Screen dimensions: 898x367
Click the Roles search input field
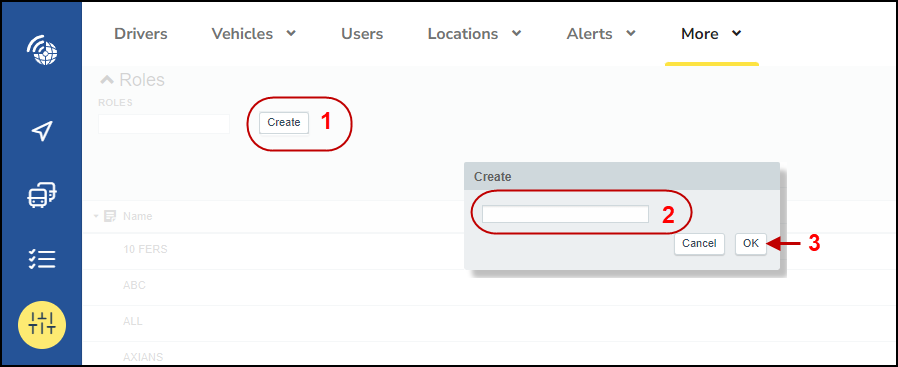click(164, 124)
